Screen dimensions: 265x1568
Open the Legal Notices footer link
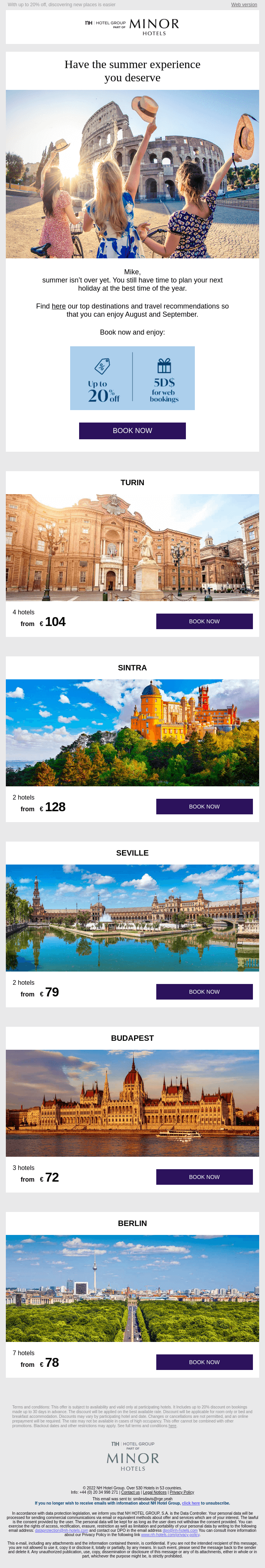pos(155,1492)
